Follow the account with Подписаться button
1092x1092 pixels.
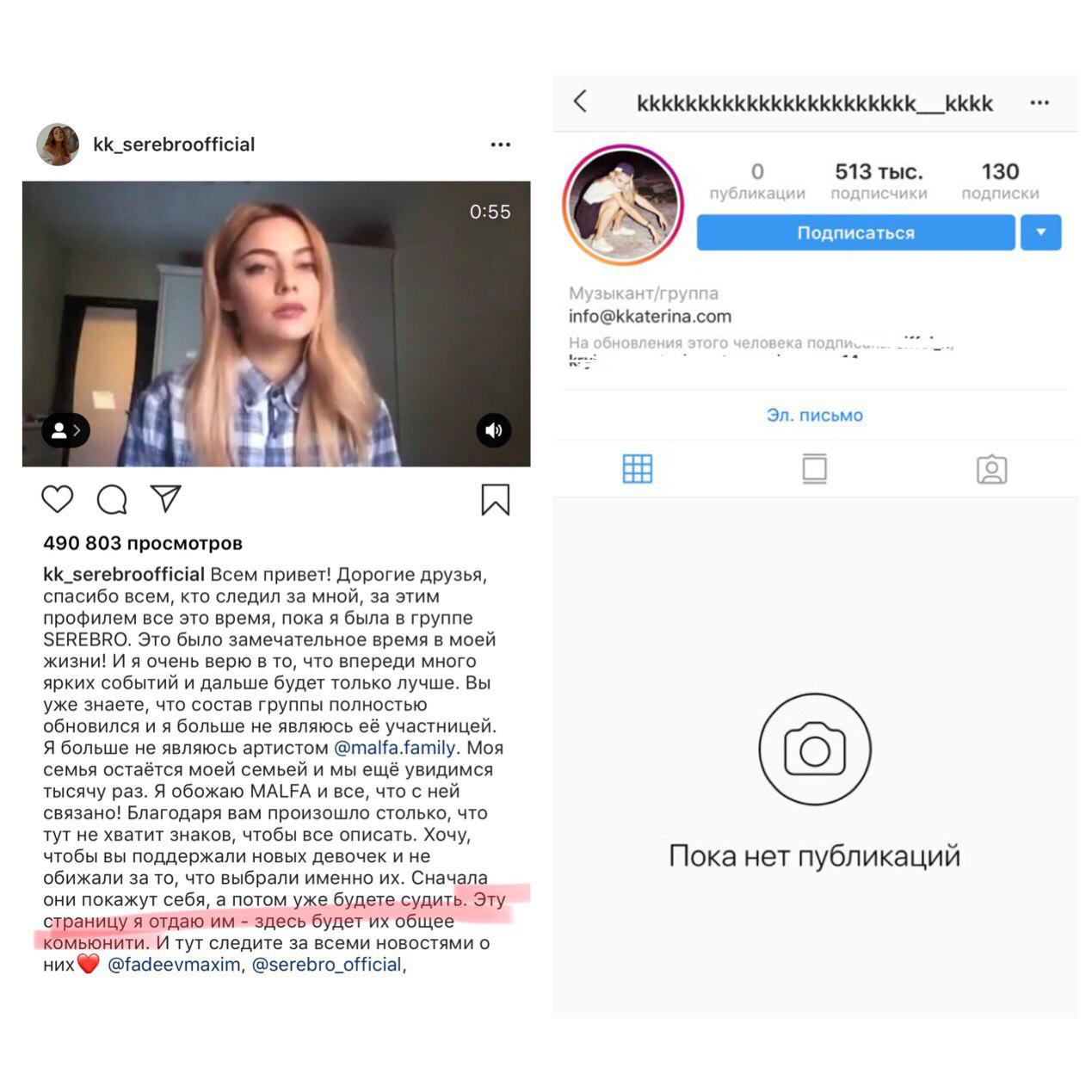click(855, 232)
